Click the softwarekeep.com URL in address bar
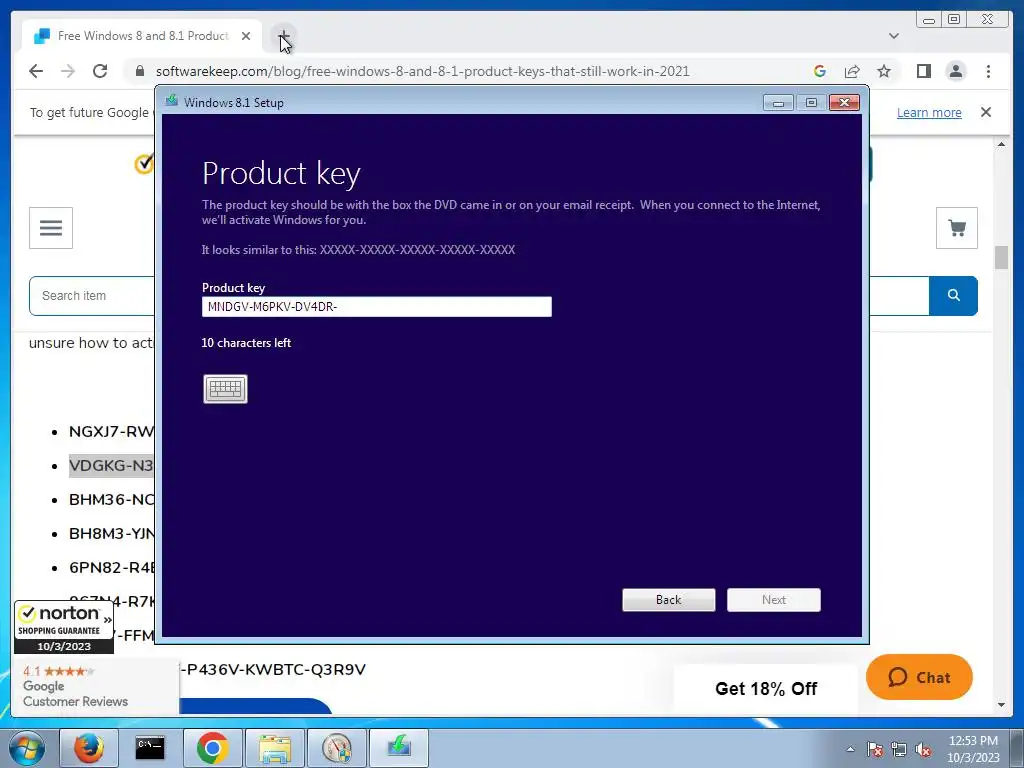The width and height of the screenshot is (1024, 768). coord(423,71)
